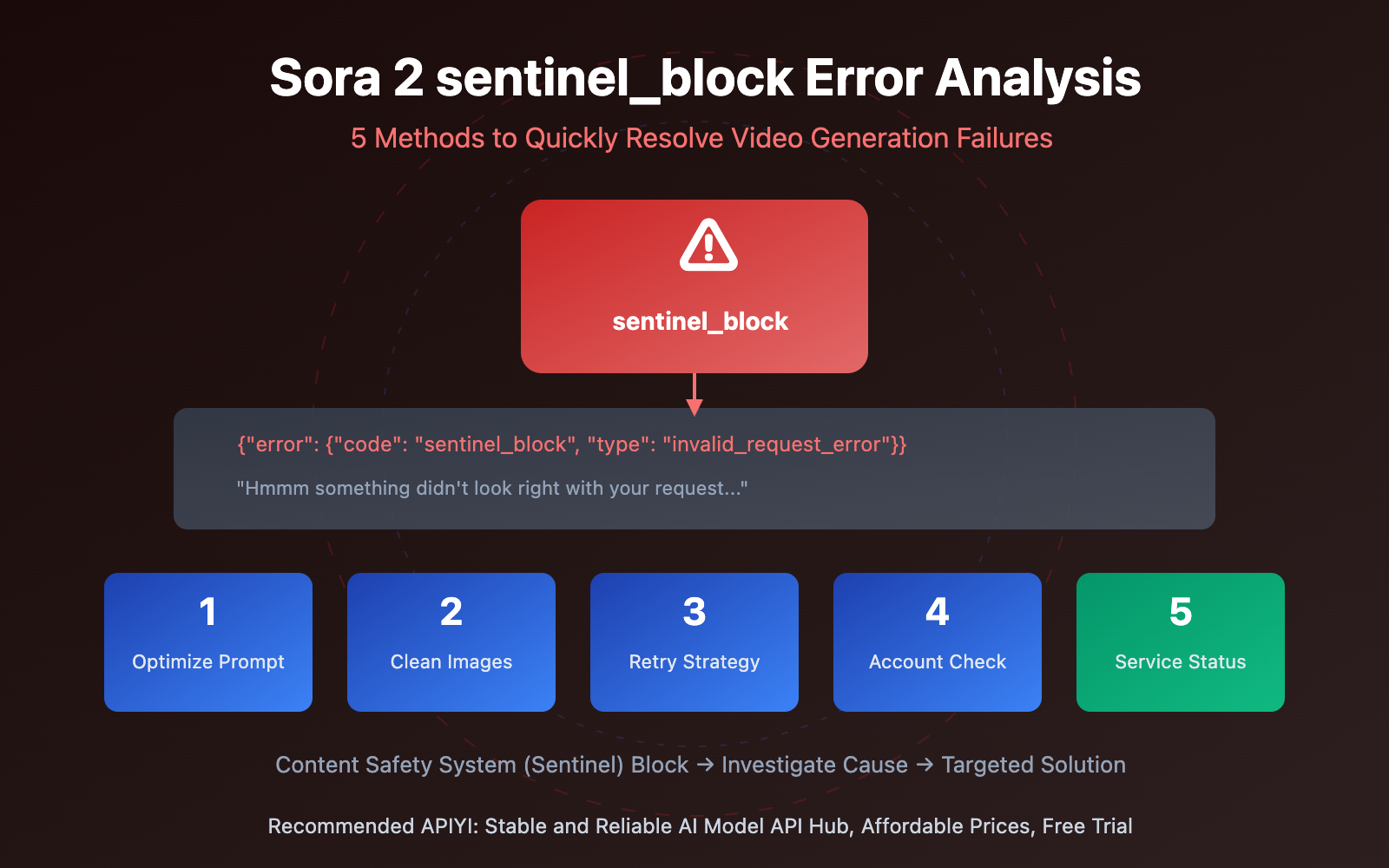
Task: Open the Optimize Prompt card label
Action: pos(208,662)
